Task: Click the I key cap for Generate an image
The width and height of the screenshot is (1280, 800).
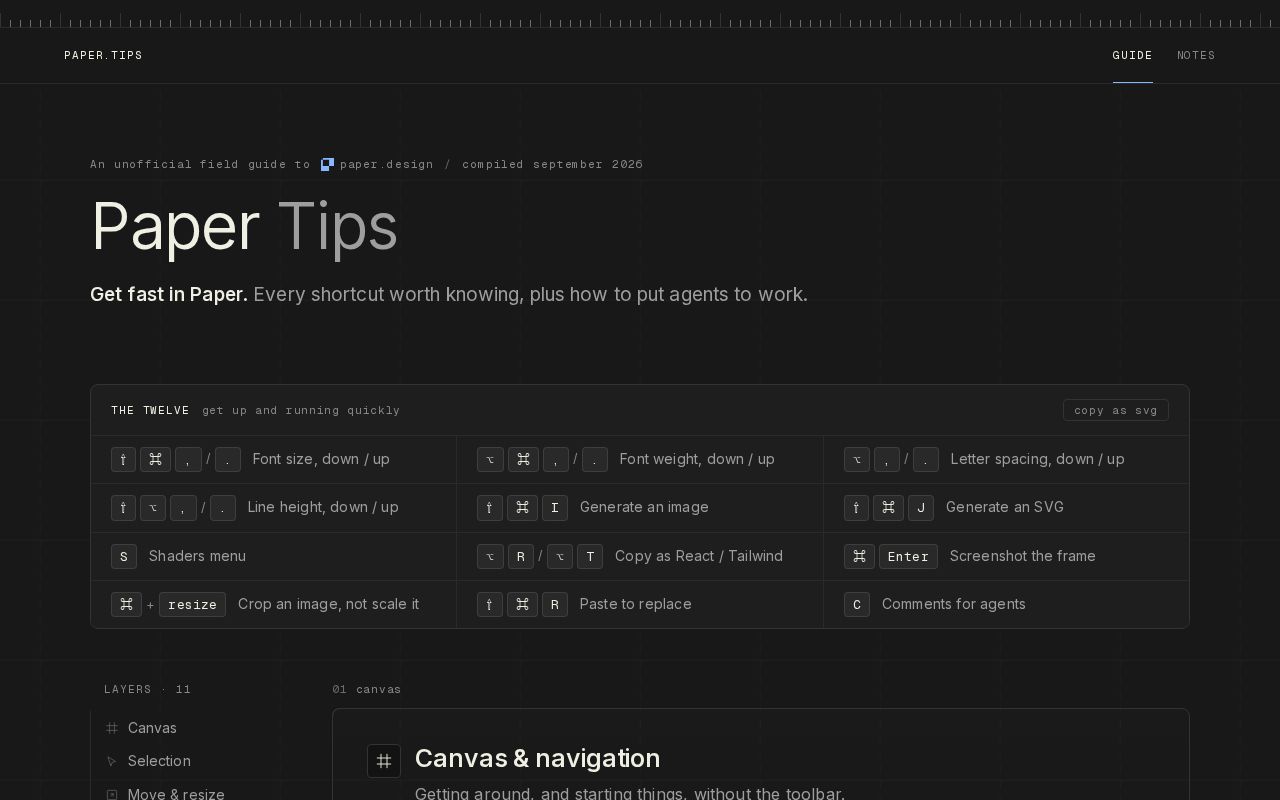Action: (555, 507)
